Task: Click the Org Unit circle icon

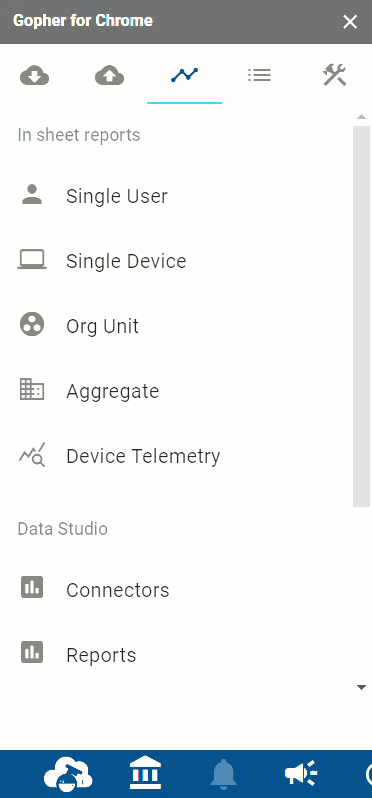Action: pos(32,325)
